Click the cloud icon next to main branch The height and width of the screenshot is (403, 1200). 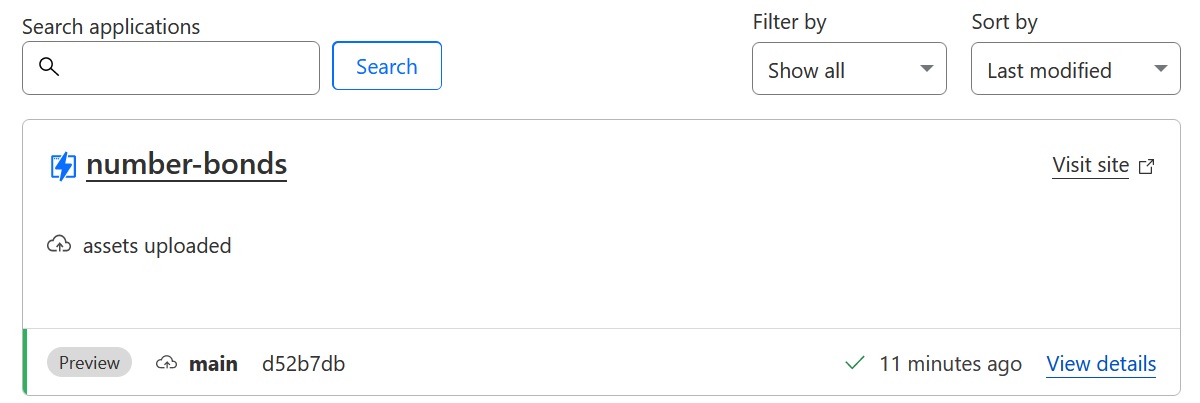pos(167,363)
